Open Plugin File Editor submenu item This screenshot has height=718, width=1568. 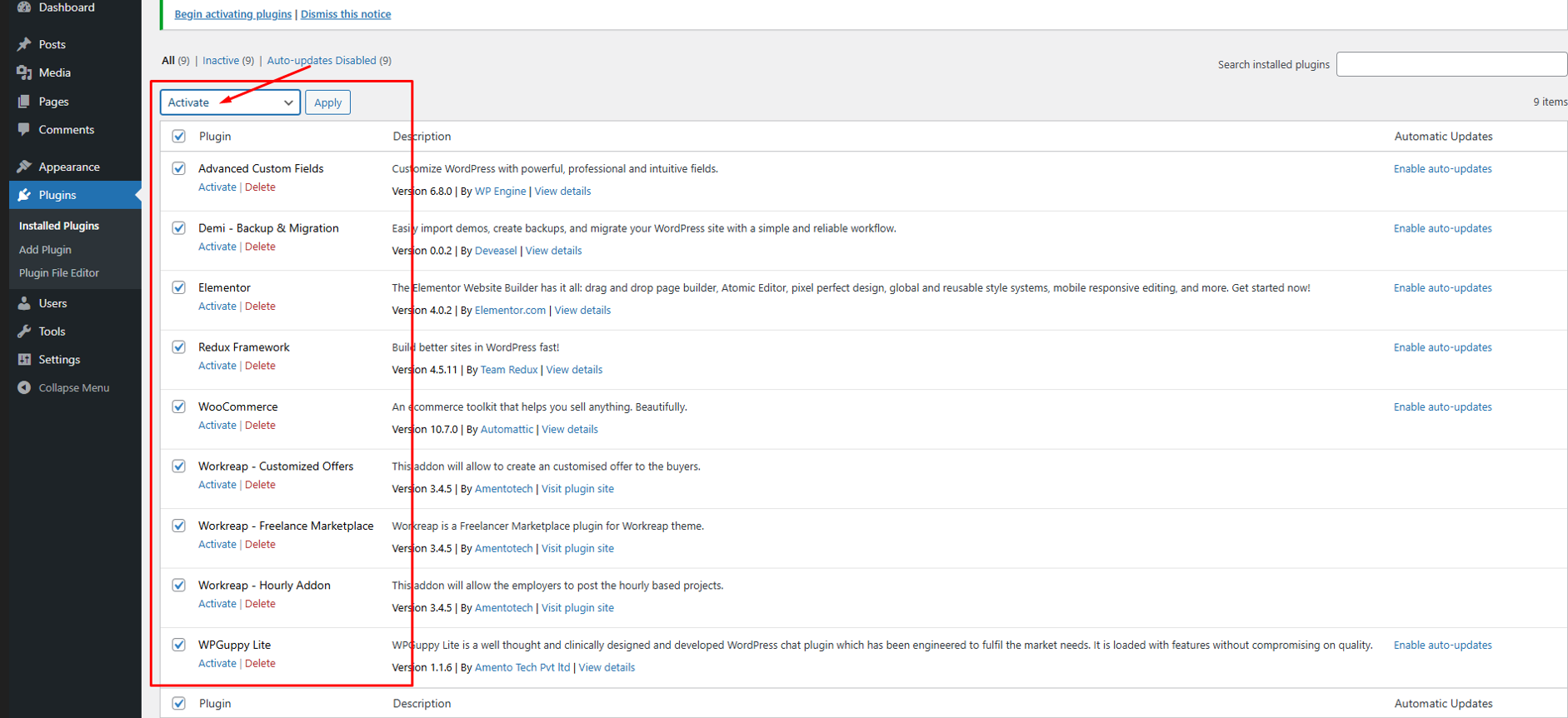(59, 273)
